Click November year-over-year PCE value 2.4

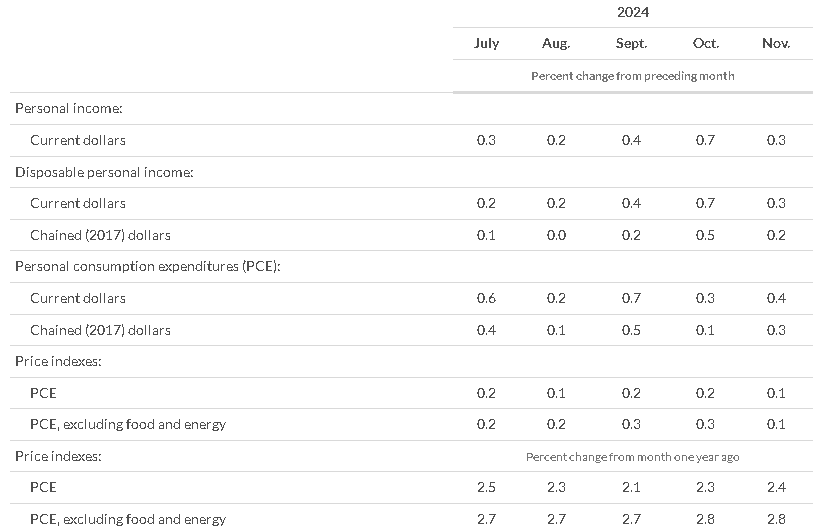click(x=776, y=488)
